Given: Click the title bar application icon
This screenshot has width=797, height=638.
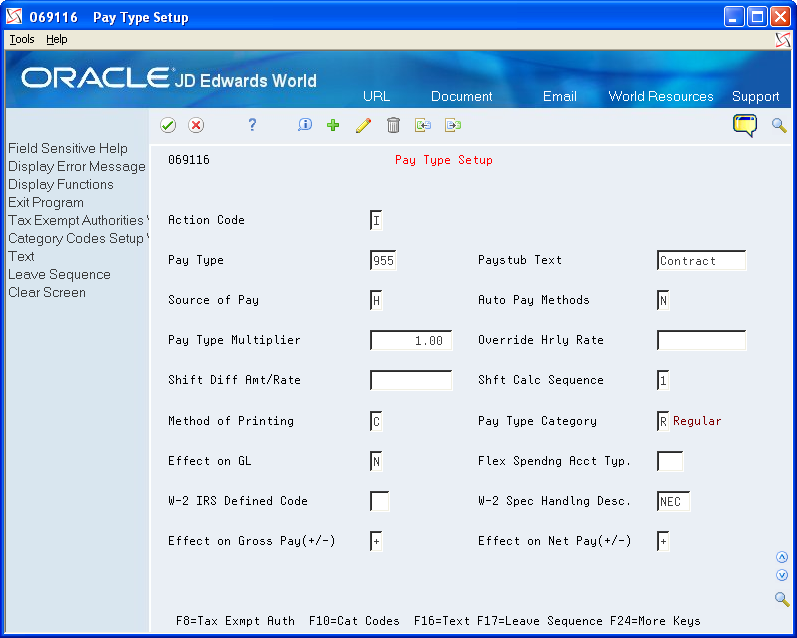Looking at the screenshot, I should (x=14, y=17).
